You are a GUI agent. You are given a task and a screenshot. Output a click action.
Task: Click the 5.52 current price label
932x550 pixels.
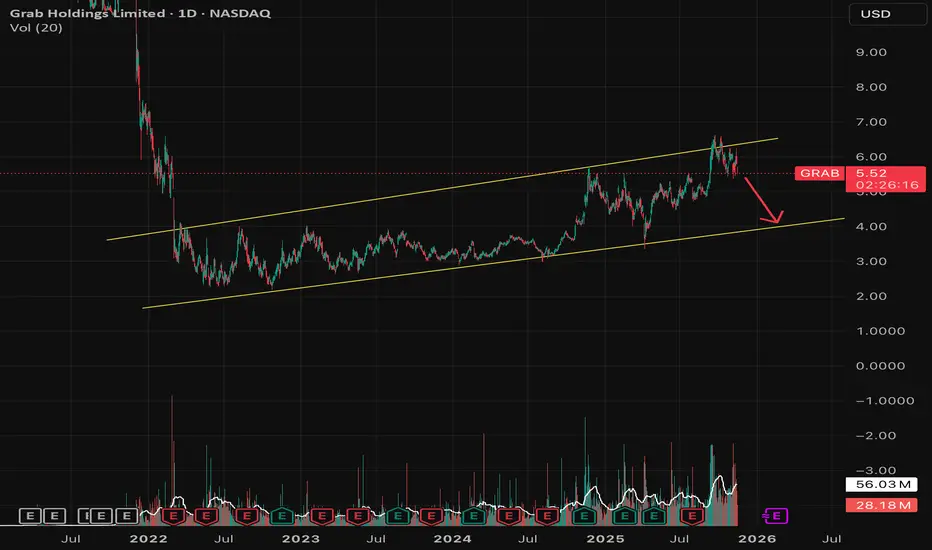(x=871, y=173)
